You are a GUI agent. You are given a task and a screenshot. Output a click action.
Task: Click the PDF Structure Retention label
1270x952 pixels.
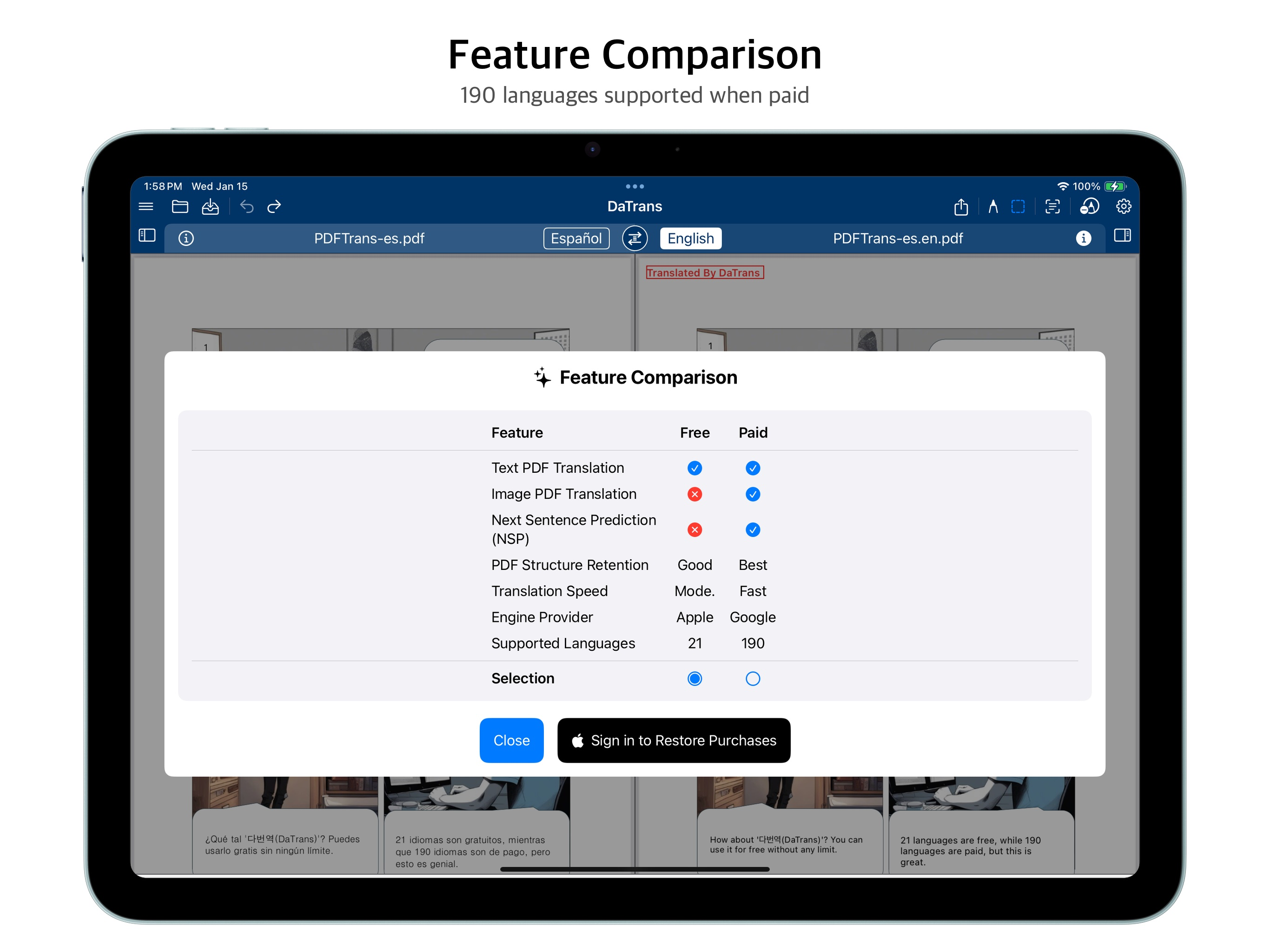(x=569, y=565)
